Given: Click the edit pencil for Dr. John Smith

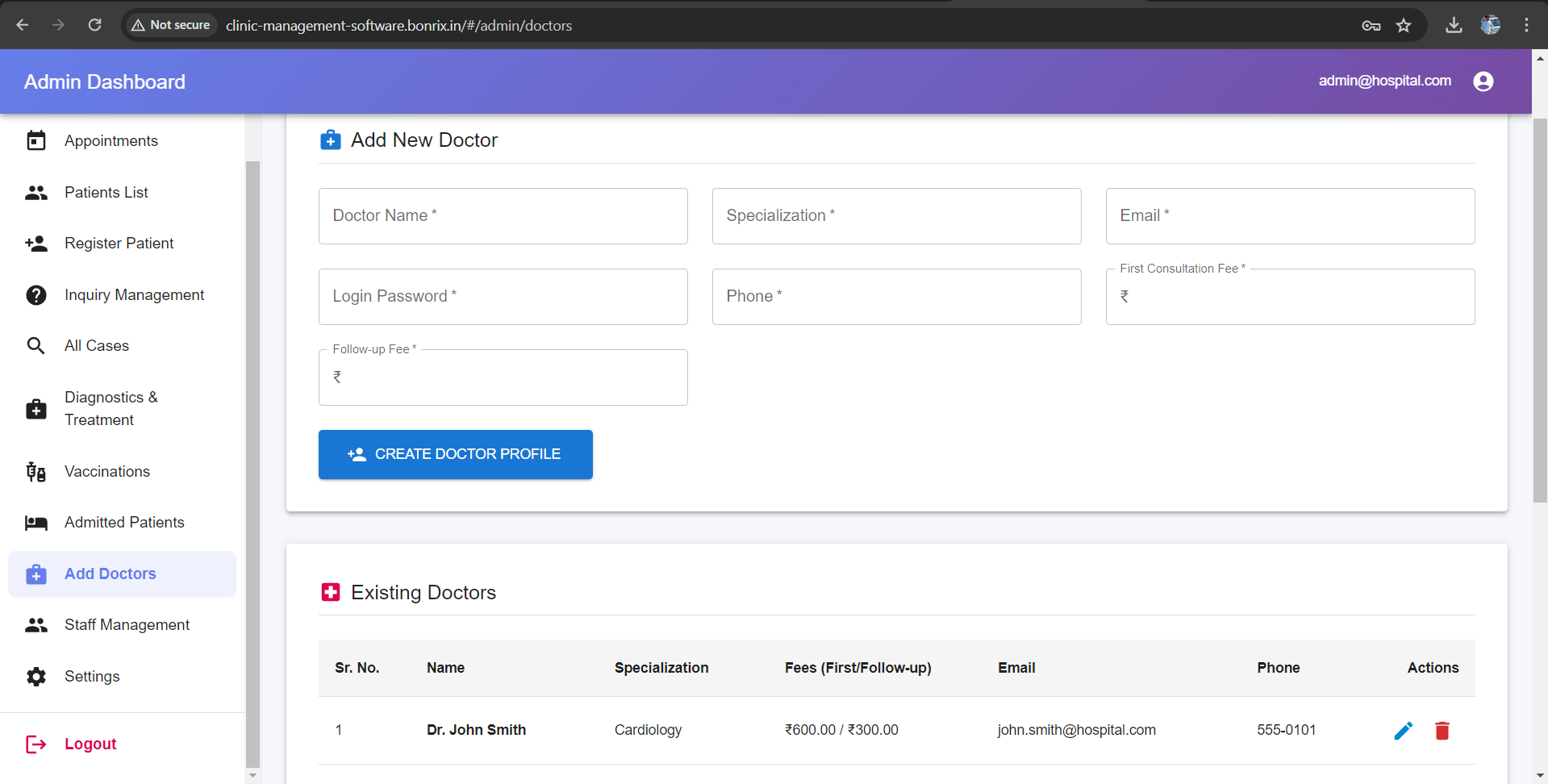Looking at the screenshot, I should 1404,730.
